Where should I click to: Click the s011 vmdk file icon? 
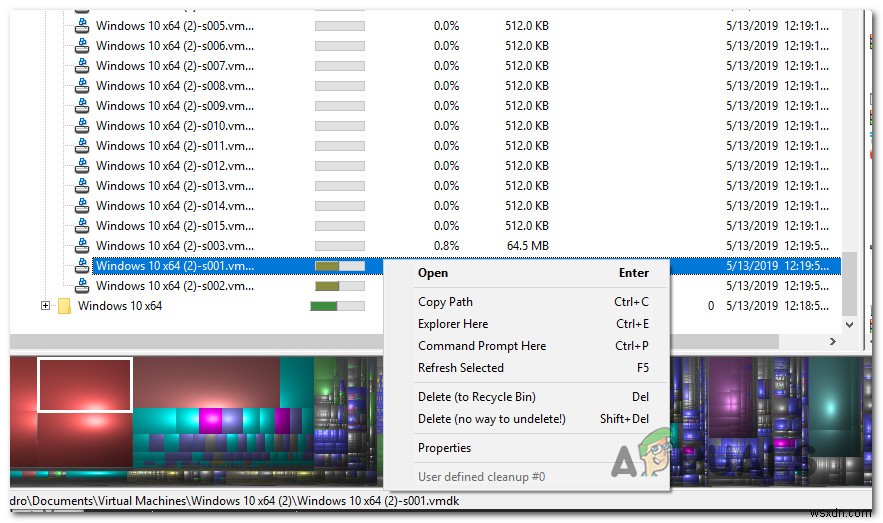click(x=82, y=146)
